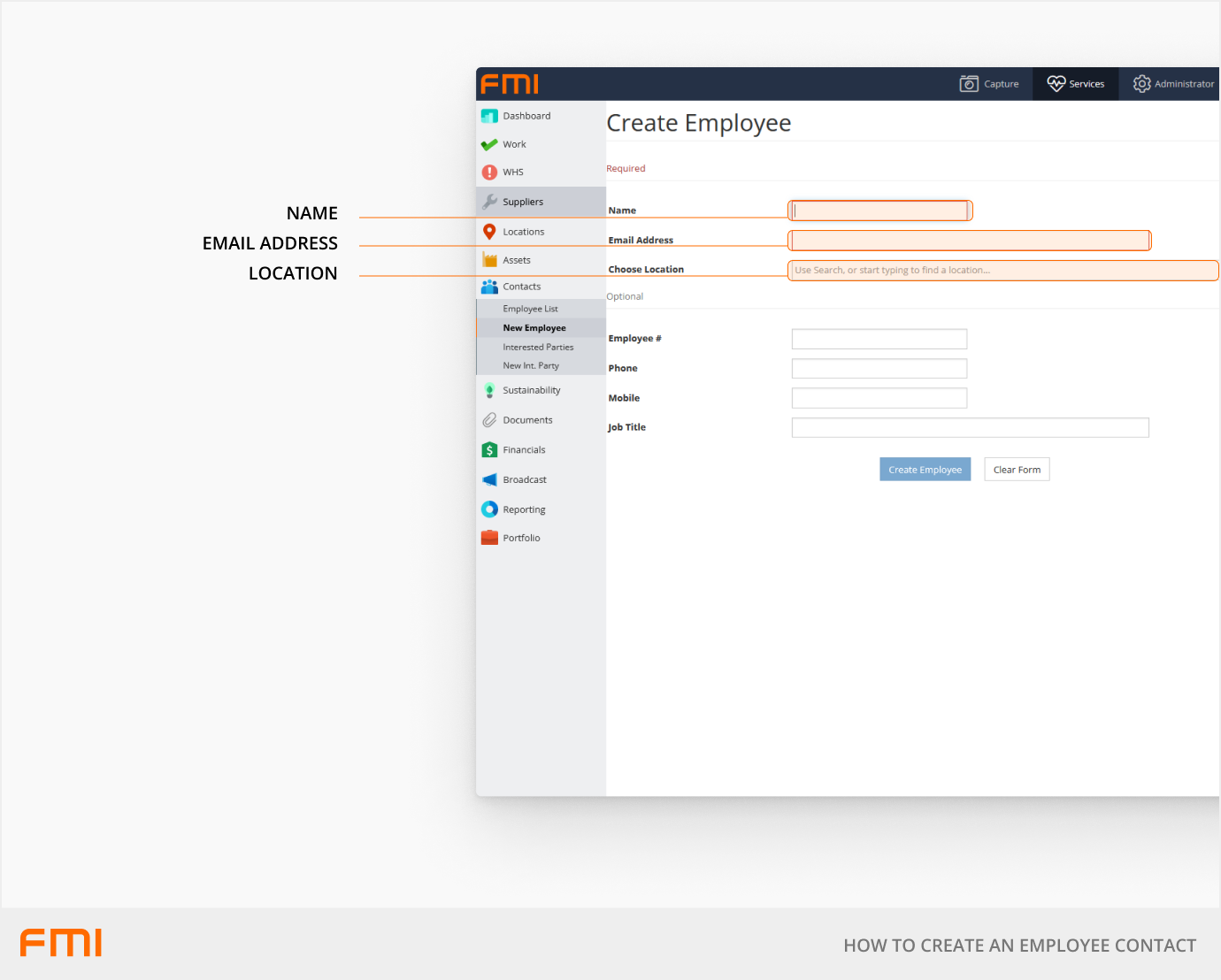Collapse the Contacts menu section
This screenshot has width=1221, height=980.
coord(521,287)
